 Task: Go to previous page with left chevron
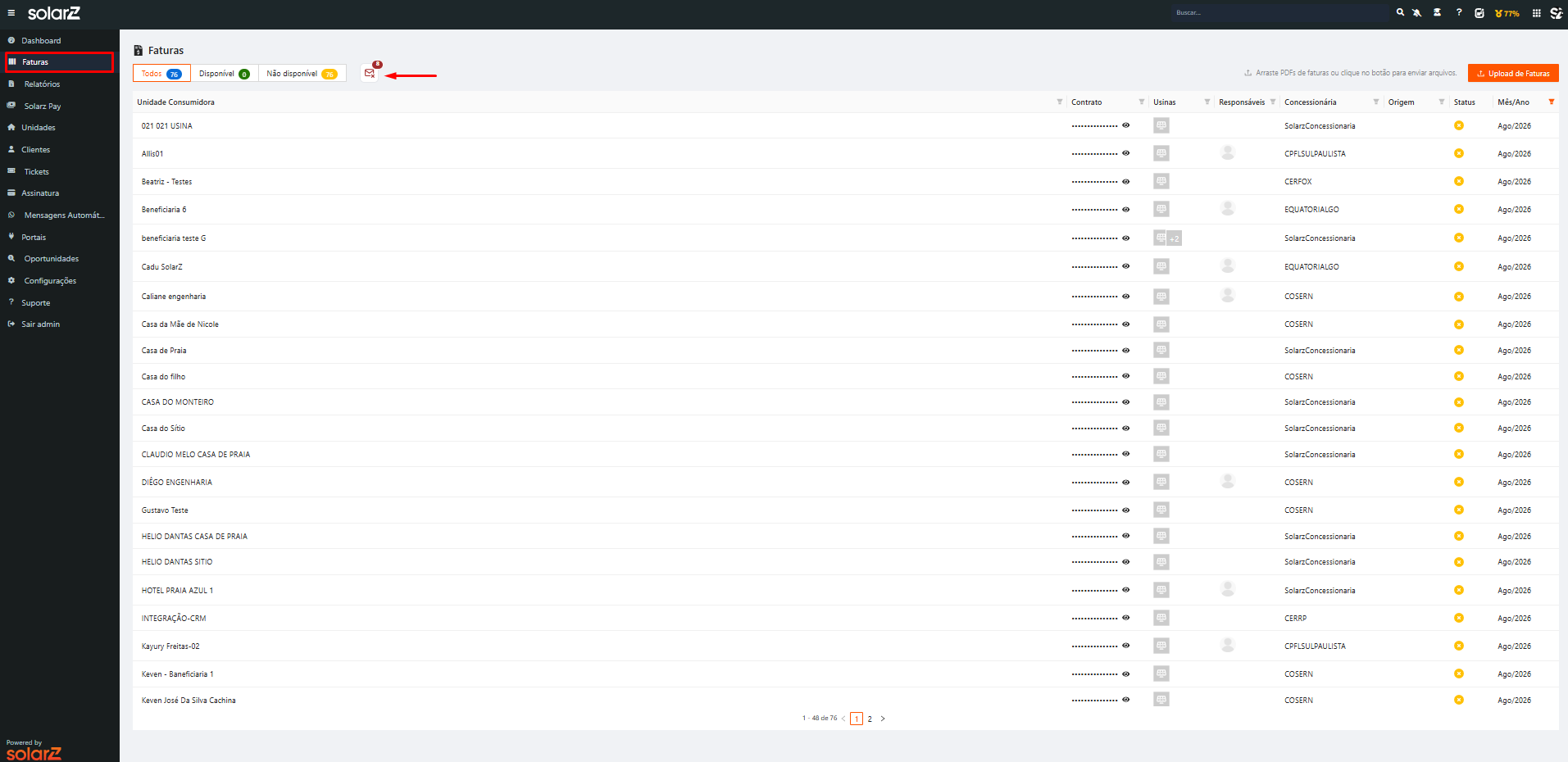(843, 719)
